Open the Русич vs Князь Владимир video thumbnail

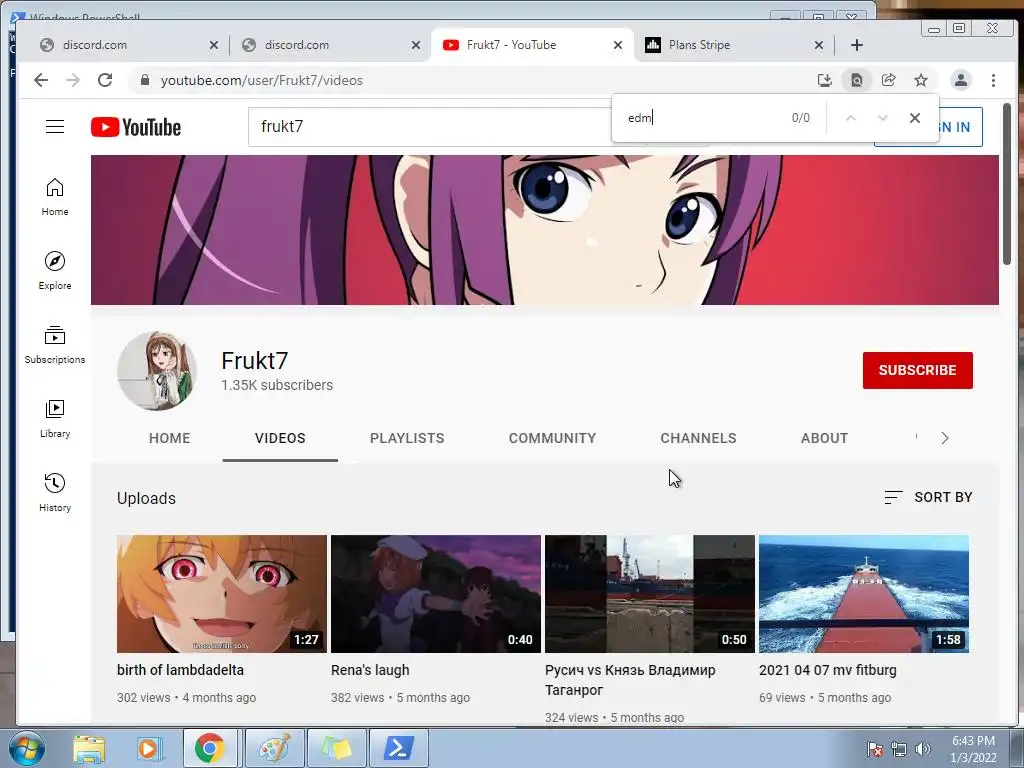coord(650,594)
